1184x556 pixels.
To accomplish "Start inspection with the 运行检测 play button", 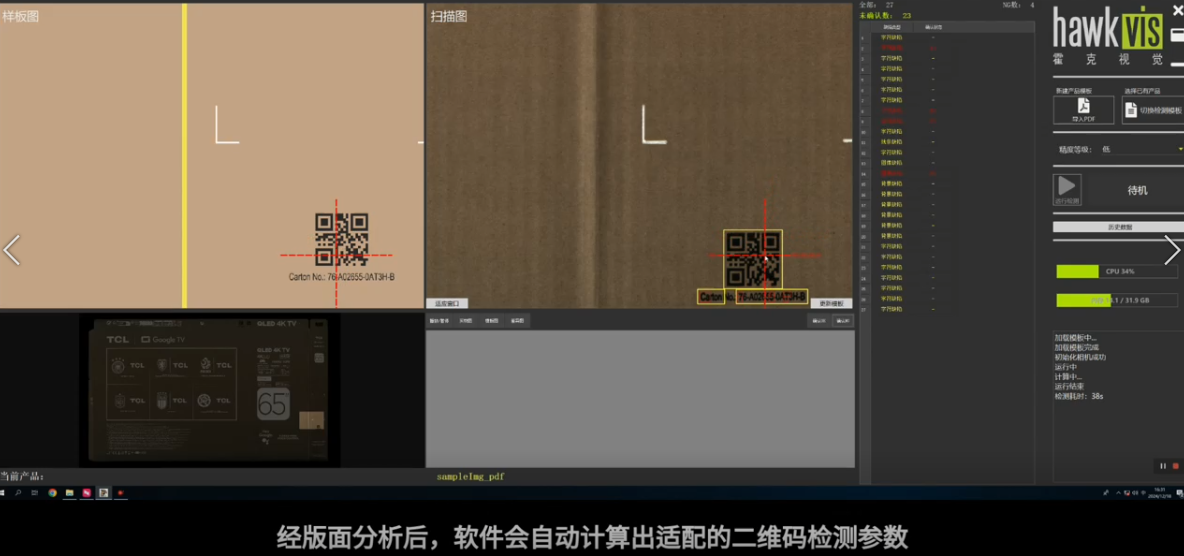I will 1067,190.
